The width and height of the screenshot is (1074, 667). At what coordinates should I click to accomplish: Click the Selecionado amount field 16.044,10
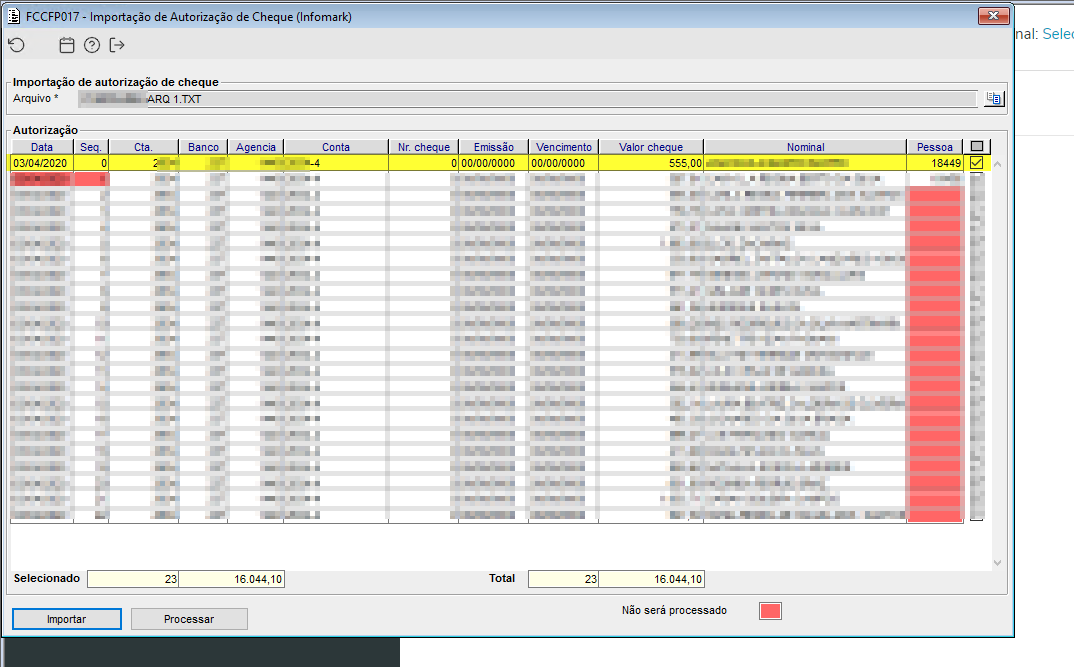click(232, 579)
